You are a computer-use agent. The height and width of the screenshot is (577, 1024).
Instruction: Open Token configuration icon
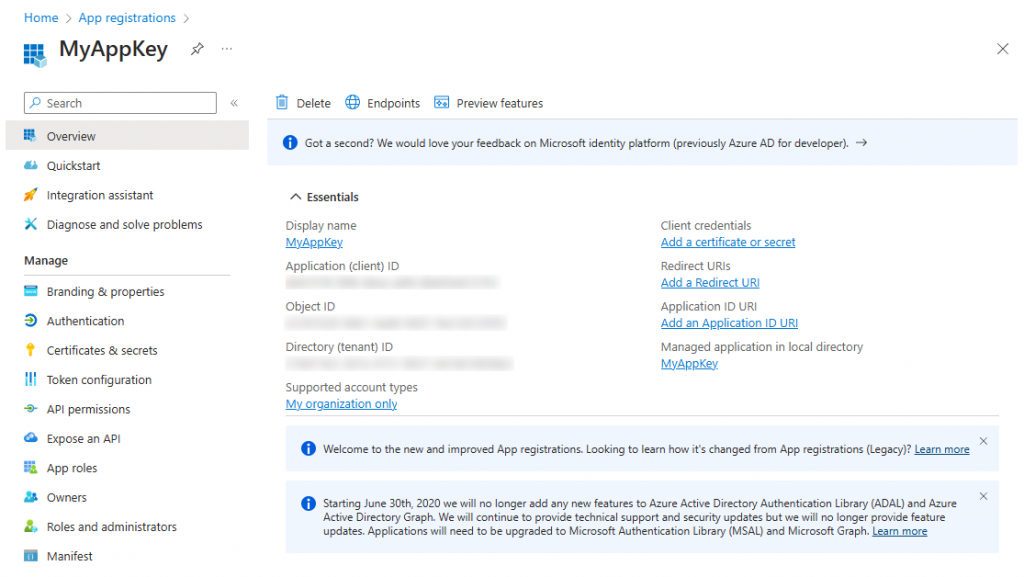click(30, 380)
